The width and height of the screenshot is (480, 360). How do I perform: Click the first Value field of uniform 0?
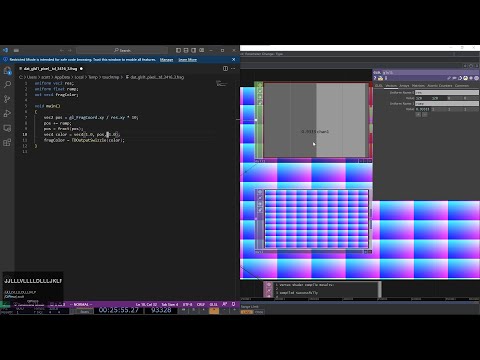click(x=423, y=98)
